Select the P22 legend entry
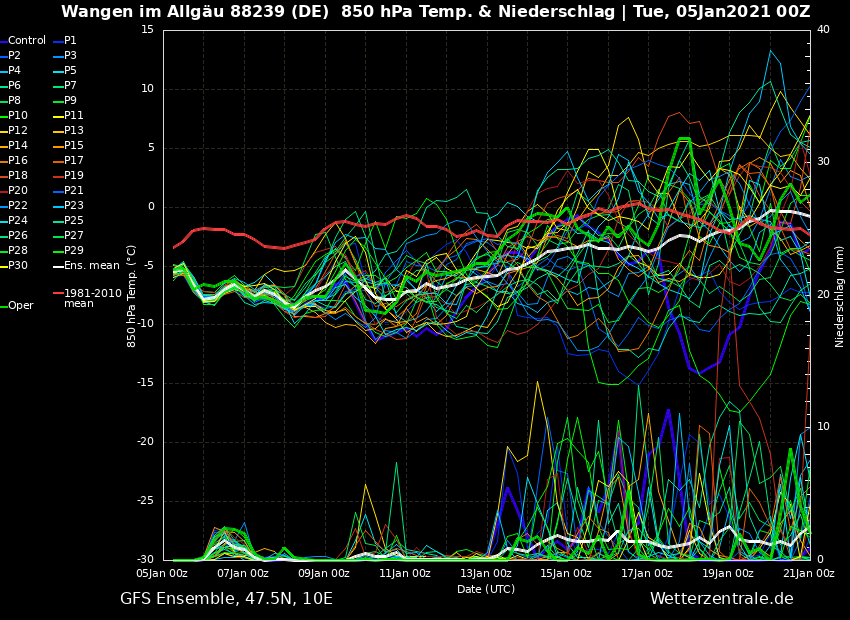This screenshot has height=620, width=850. [18, 206]
